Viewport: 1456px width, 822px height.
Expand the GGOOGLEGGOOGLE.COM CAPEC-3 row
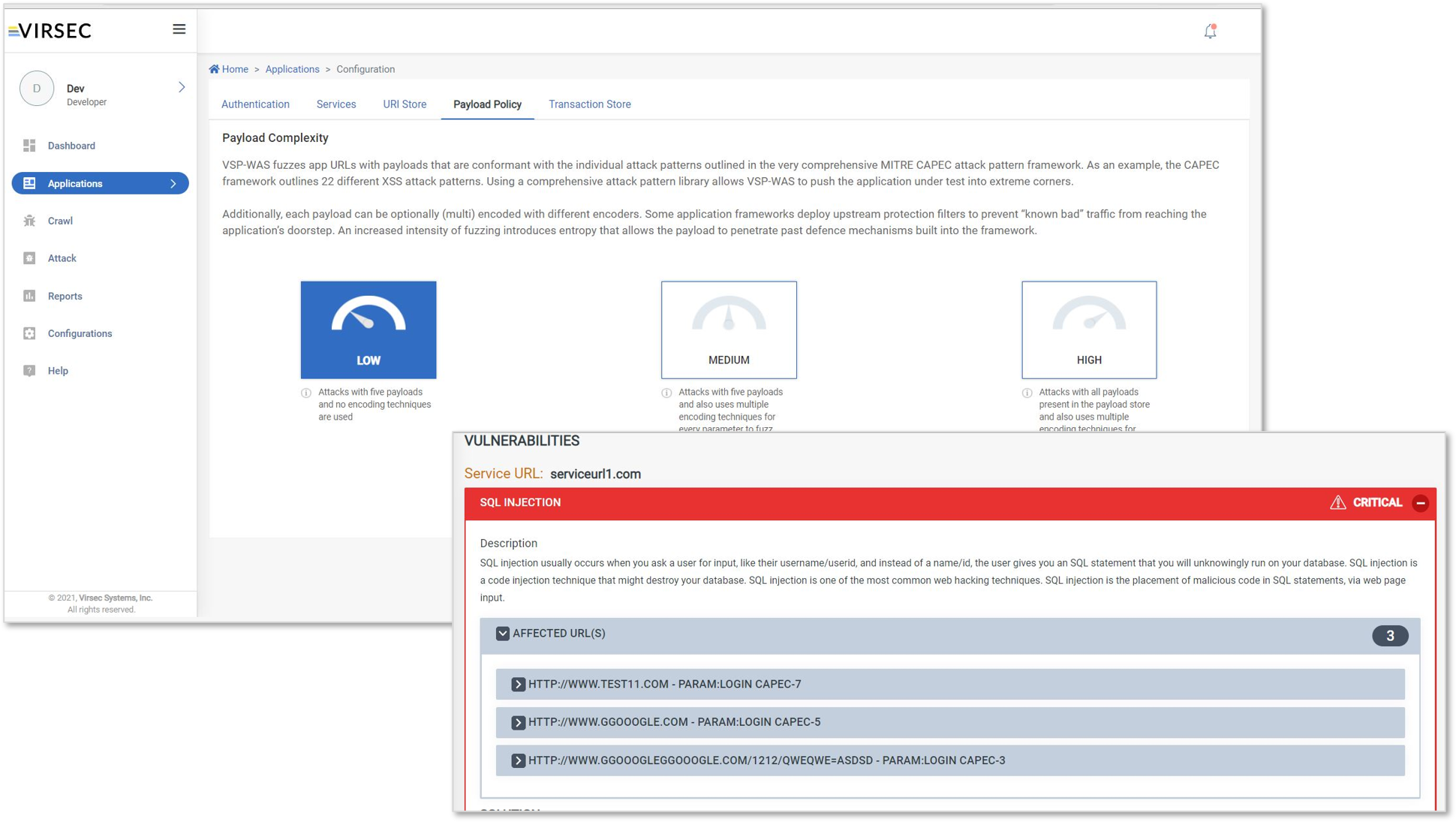(x=518, y=760)
